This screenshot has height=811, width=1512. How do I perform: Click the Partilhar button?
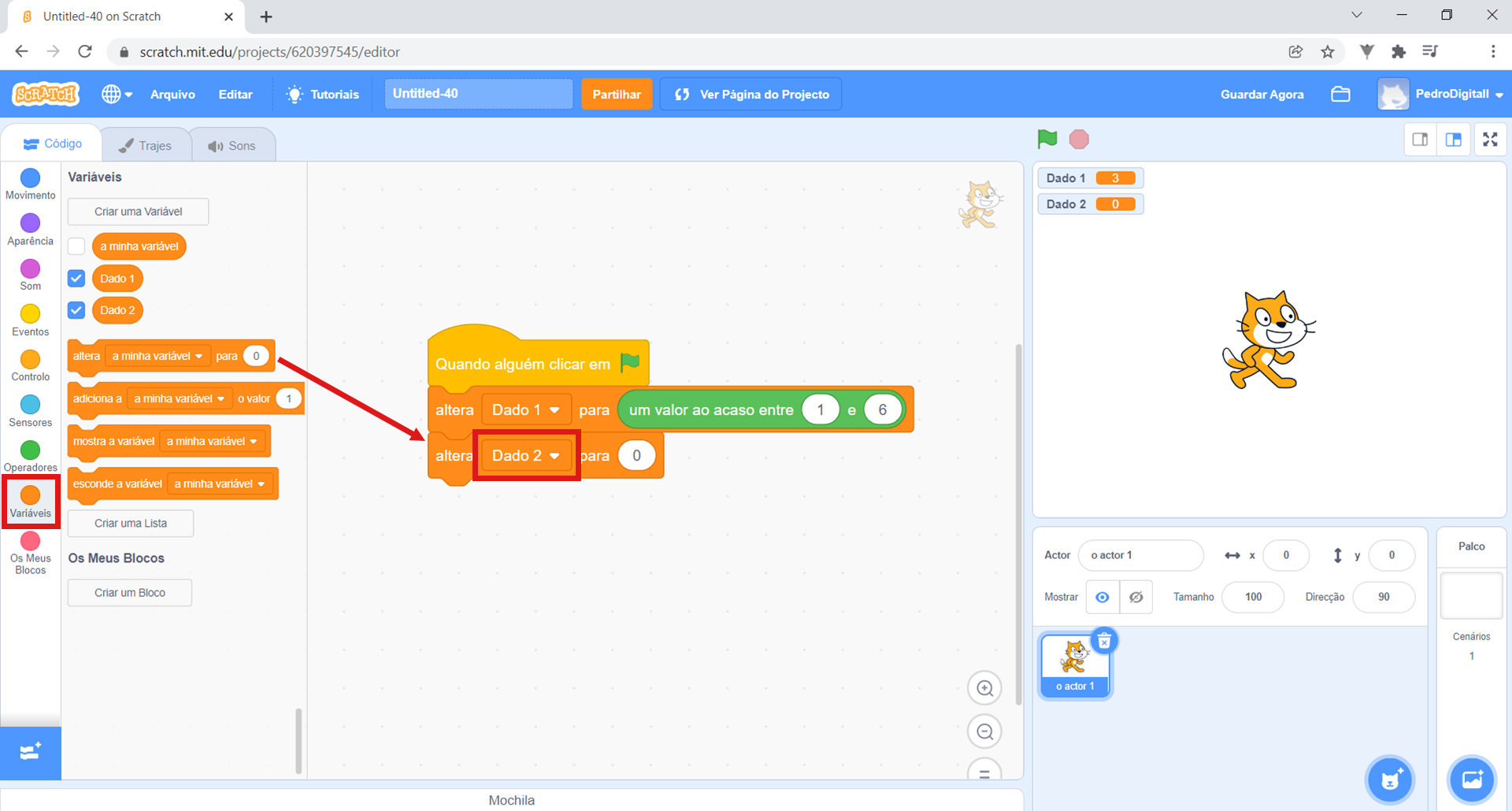point(617,94)
